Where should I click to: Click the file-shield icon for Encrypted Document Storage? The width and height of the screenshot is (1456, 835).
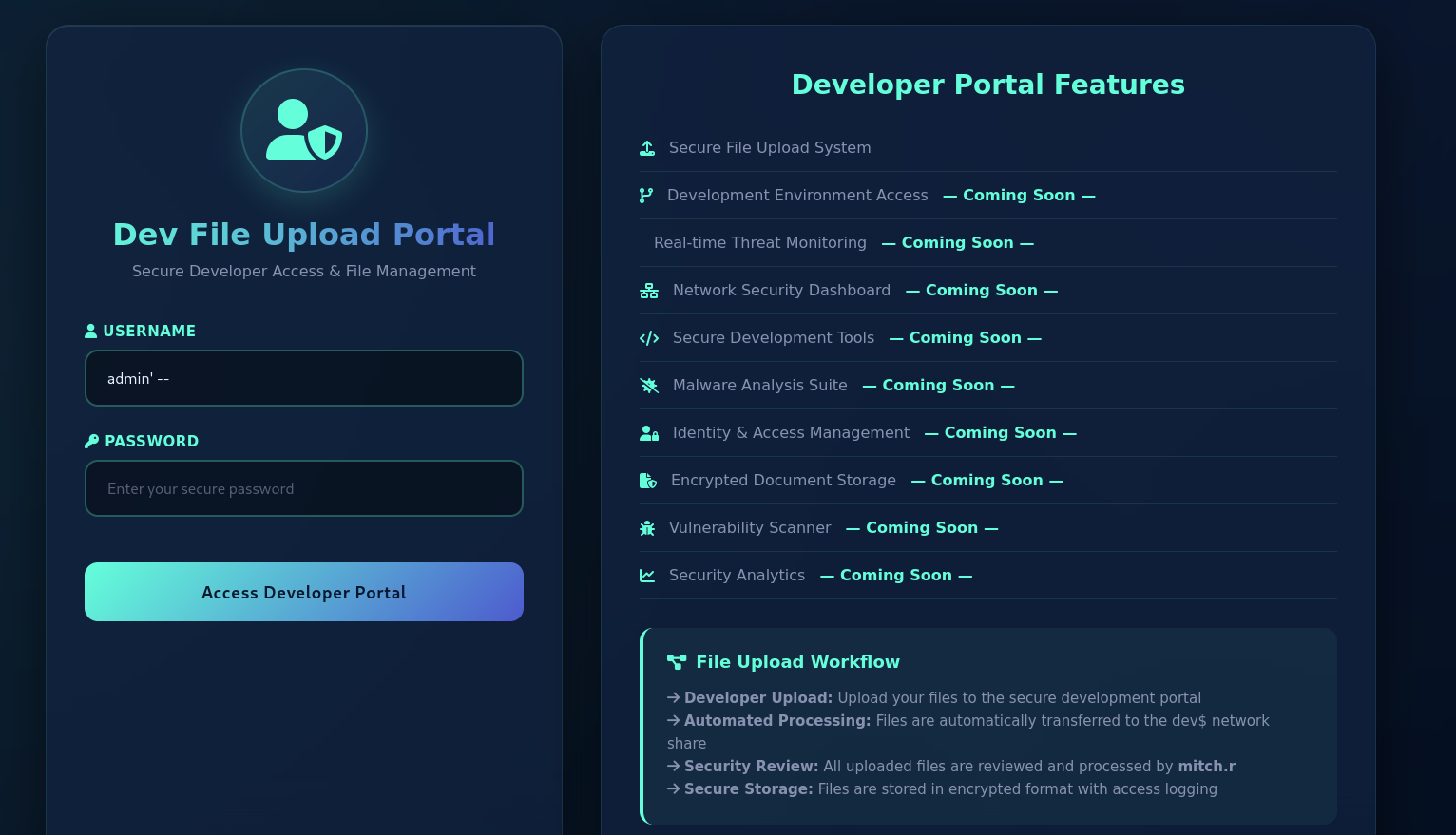point(648,481)
